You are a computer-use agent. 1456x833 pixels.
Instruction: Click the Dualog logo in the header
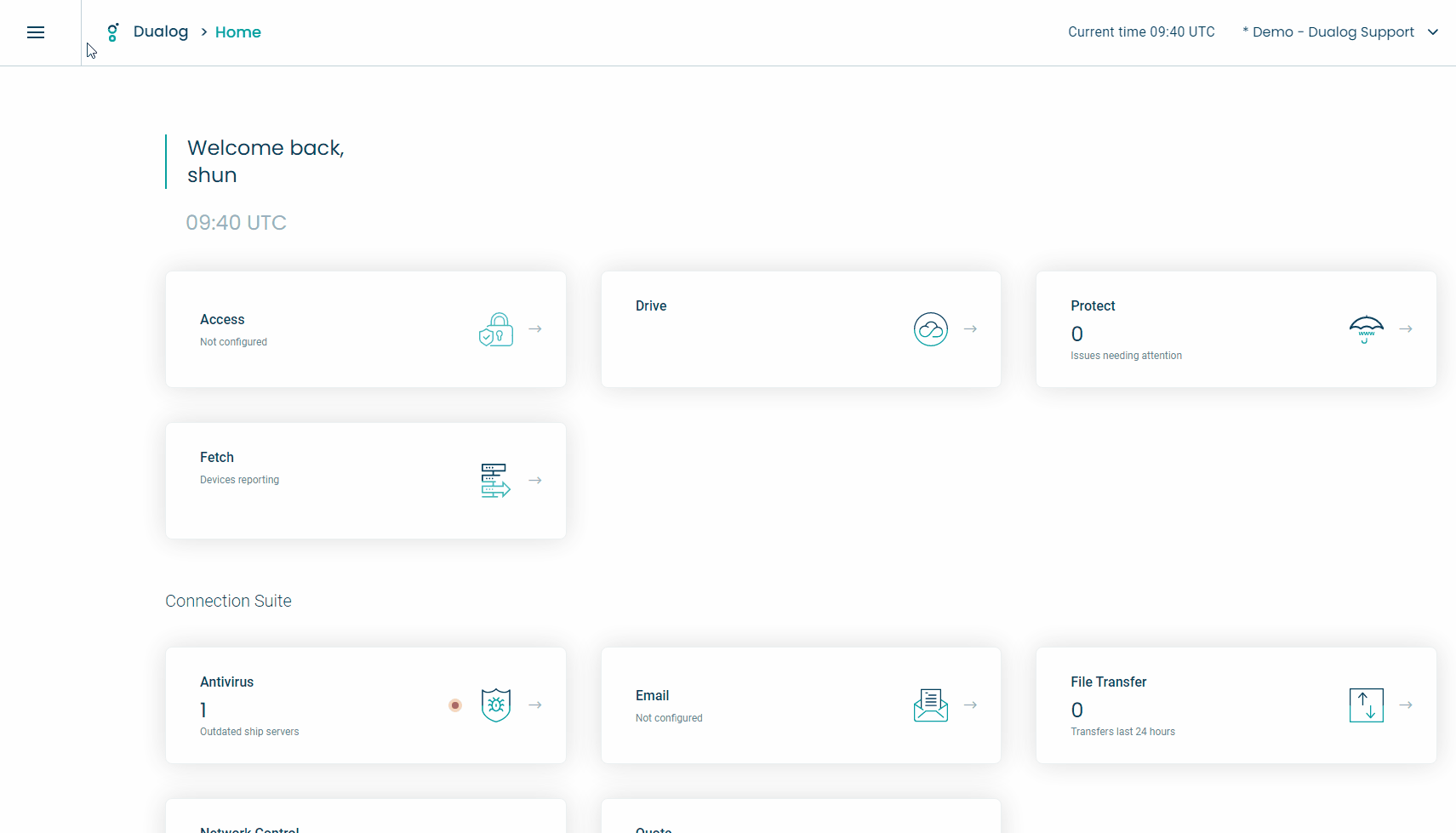point(113,32)
